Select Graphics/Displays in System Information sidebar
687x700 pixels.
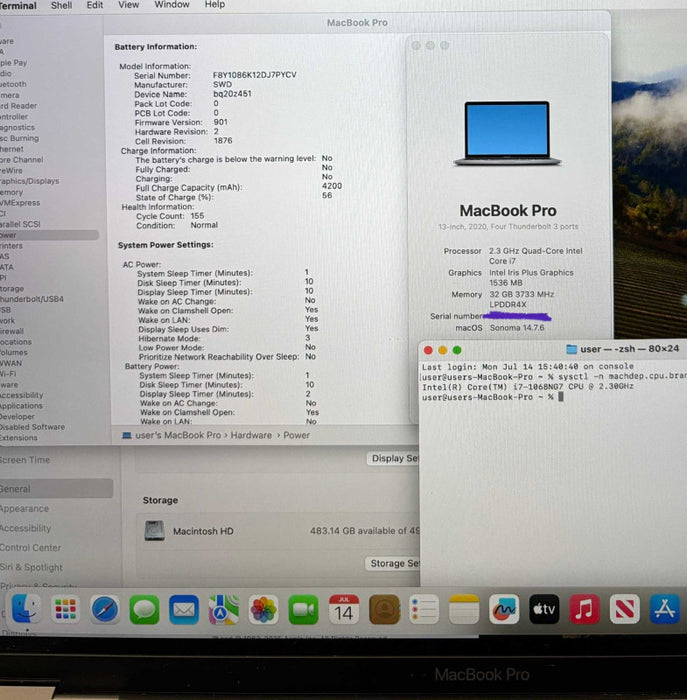[x=29, y=181]
